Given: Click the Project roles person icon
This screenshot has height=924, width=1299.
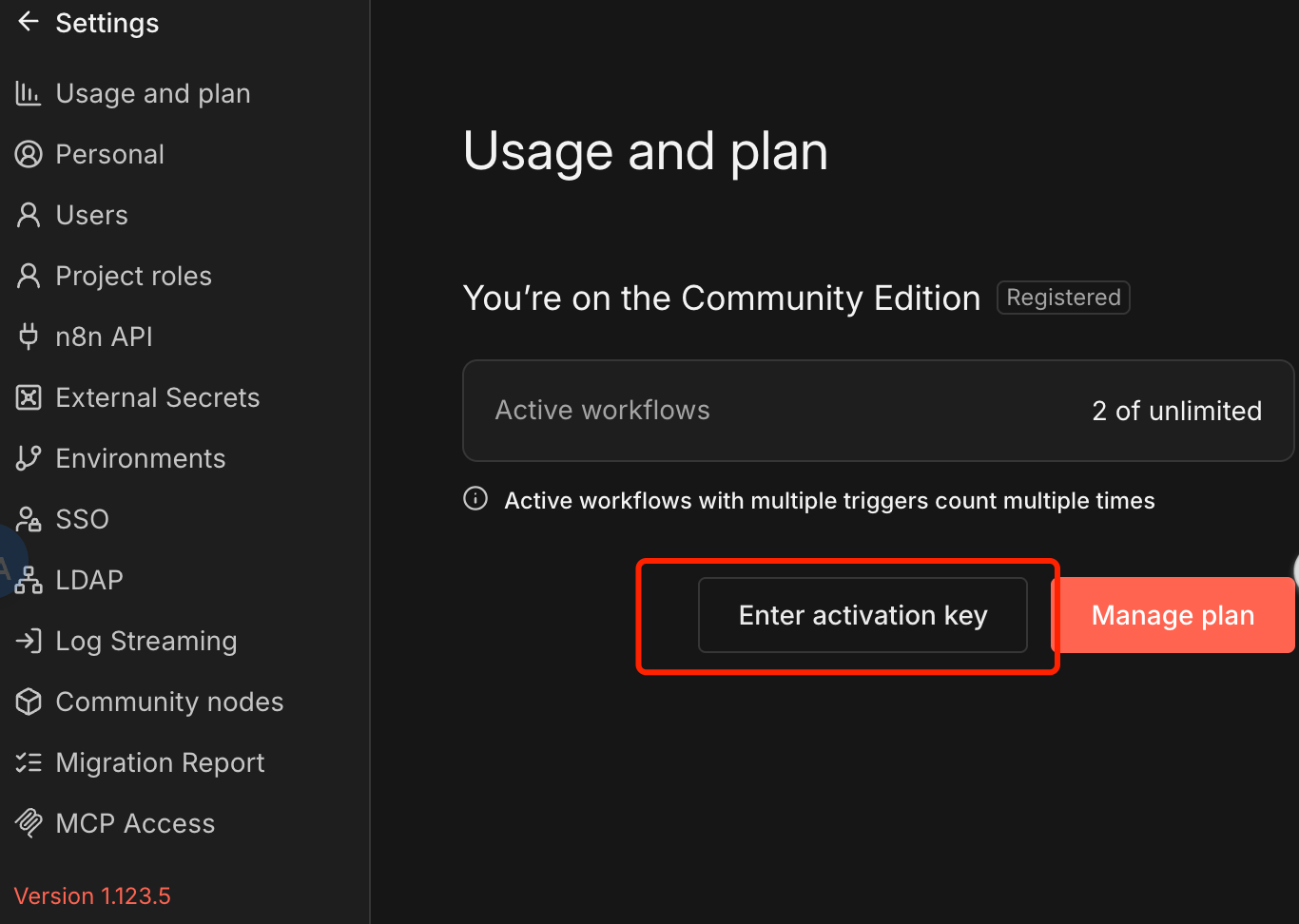Looking at the screenshot, I should tap(29, 276).
